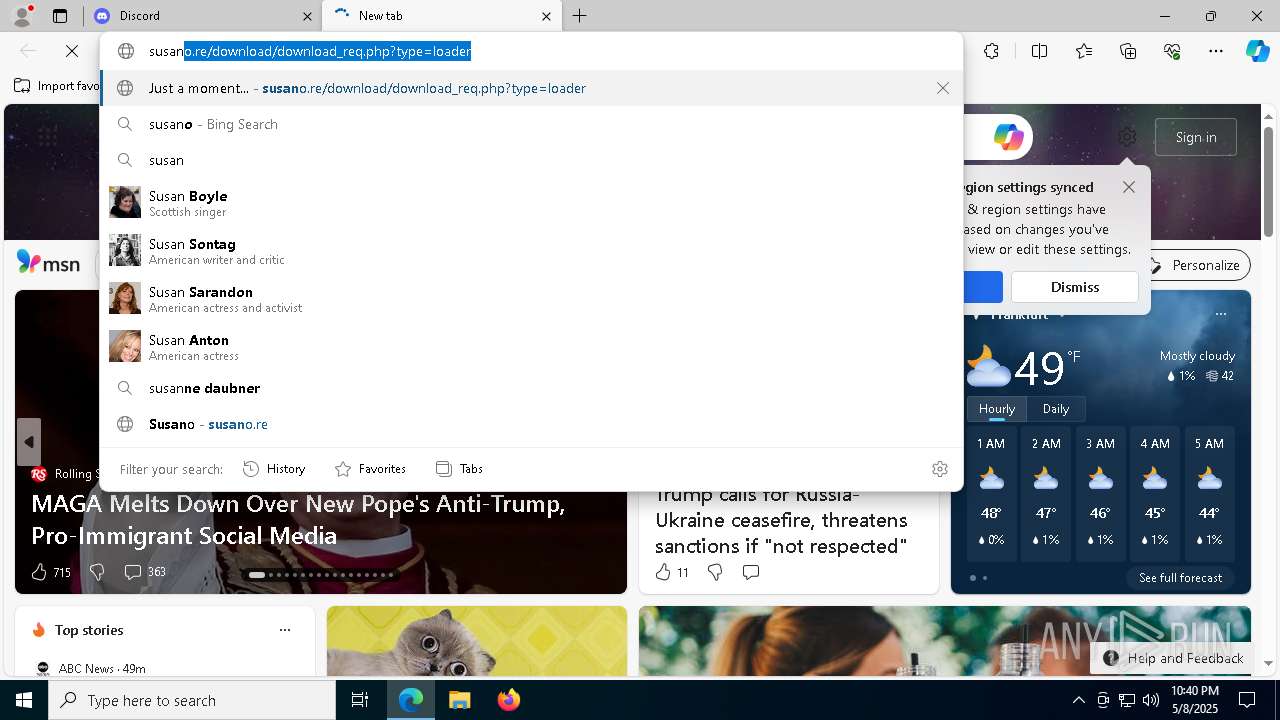Screen dimensions: 1280x720
Task: Click the Sign in button
Action: pyautogui.click(x=1196, y=137)
